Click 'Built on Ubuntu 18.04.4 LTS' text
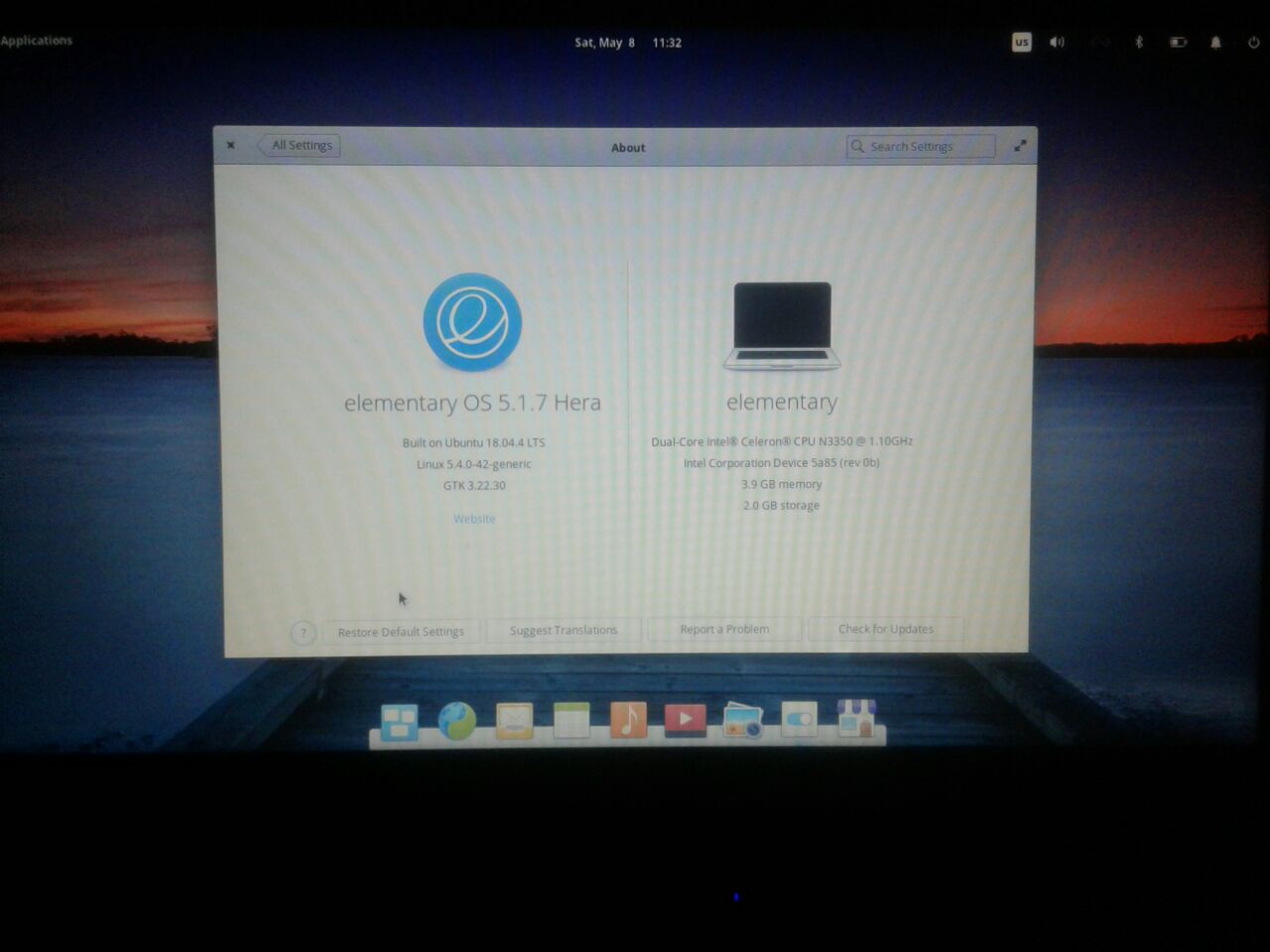1270x952 pixels. coord(473,443)
